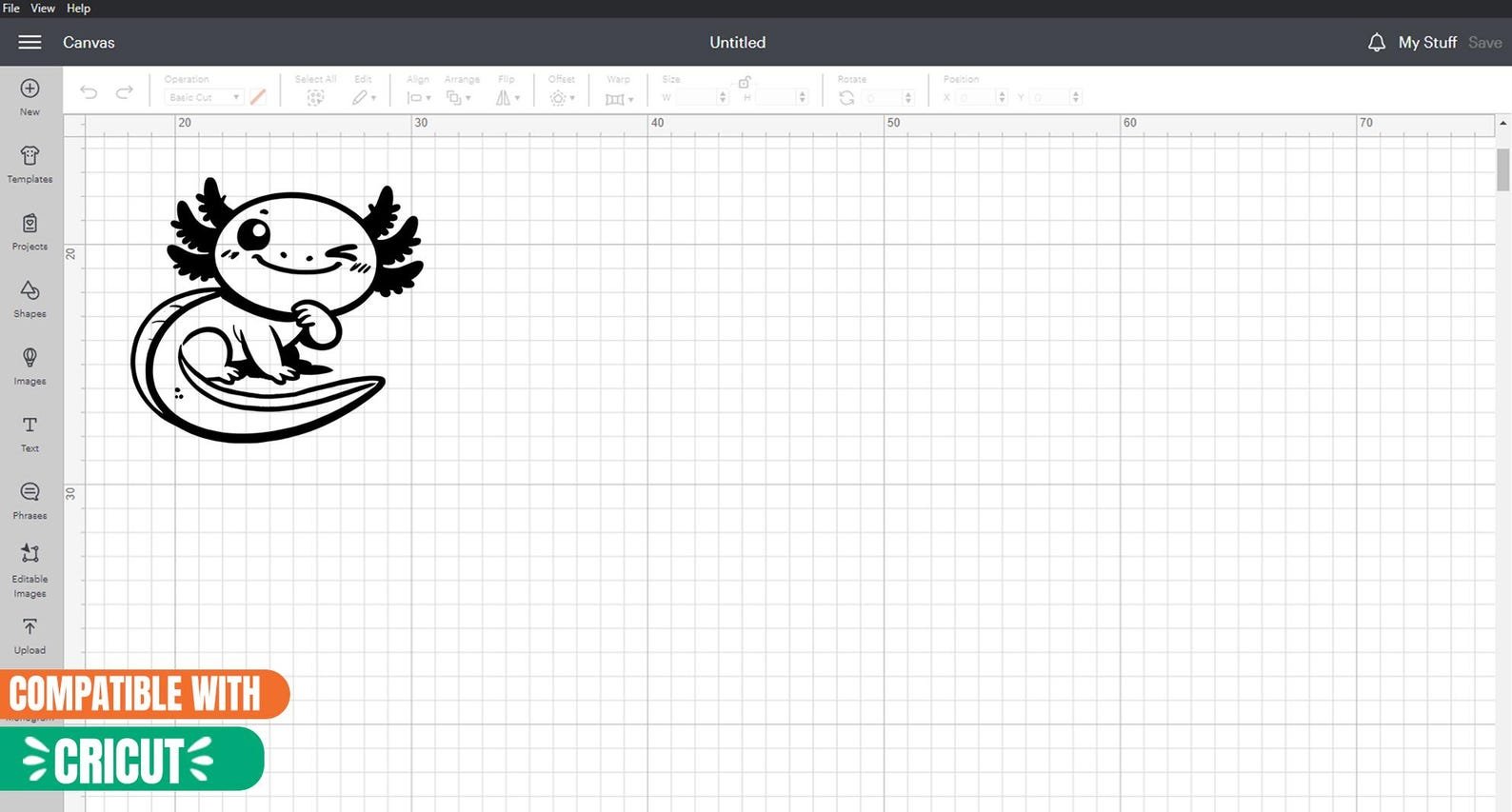This screenshot has height=812, width=1512.
Task: Redo the last action
Action: point(124,92)
